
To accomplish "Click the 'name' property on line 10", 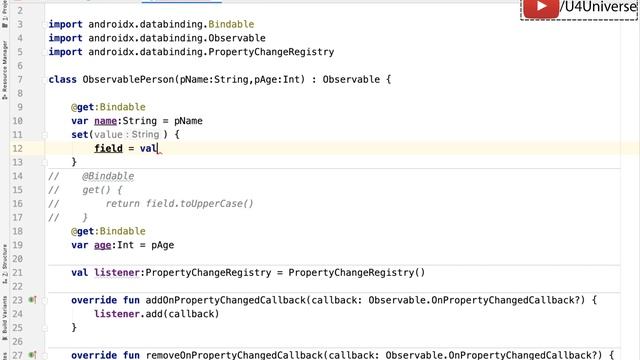I will click(105, 121).
